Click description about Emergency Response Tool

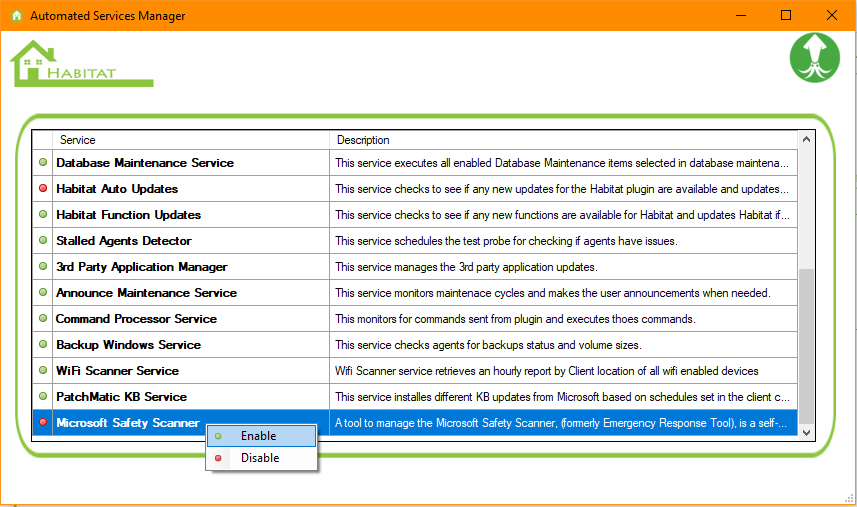[x=561, y=422]
